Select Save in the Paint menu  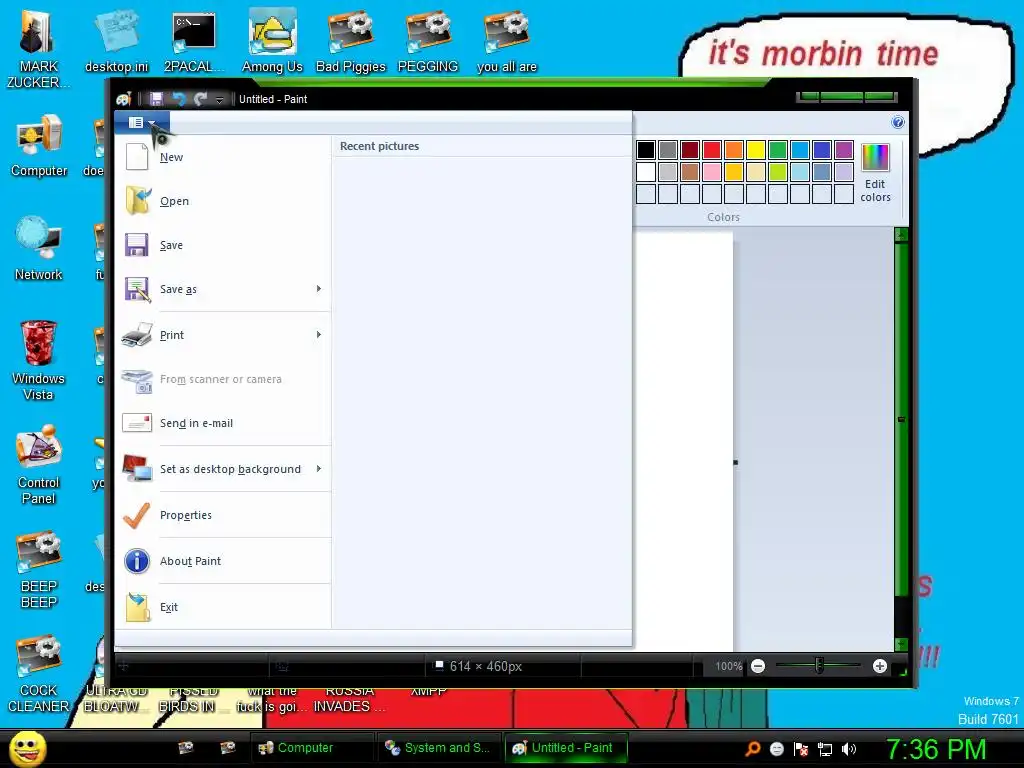223,245
